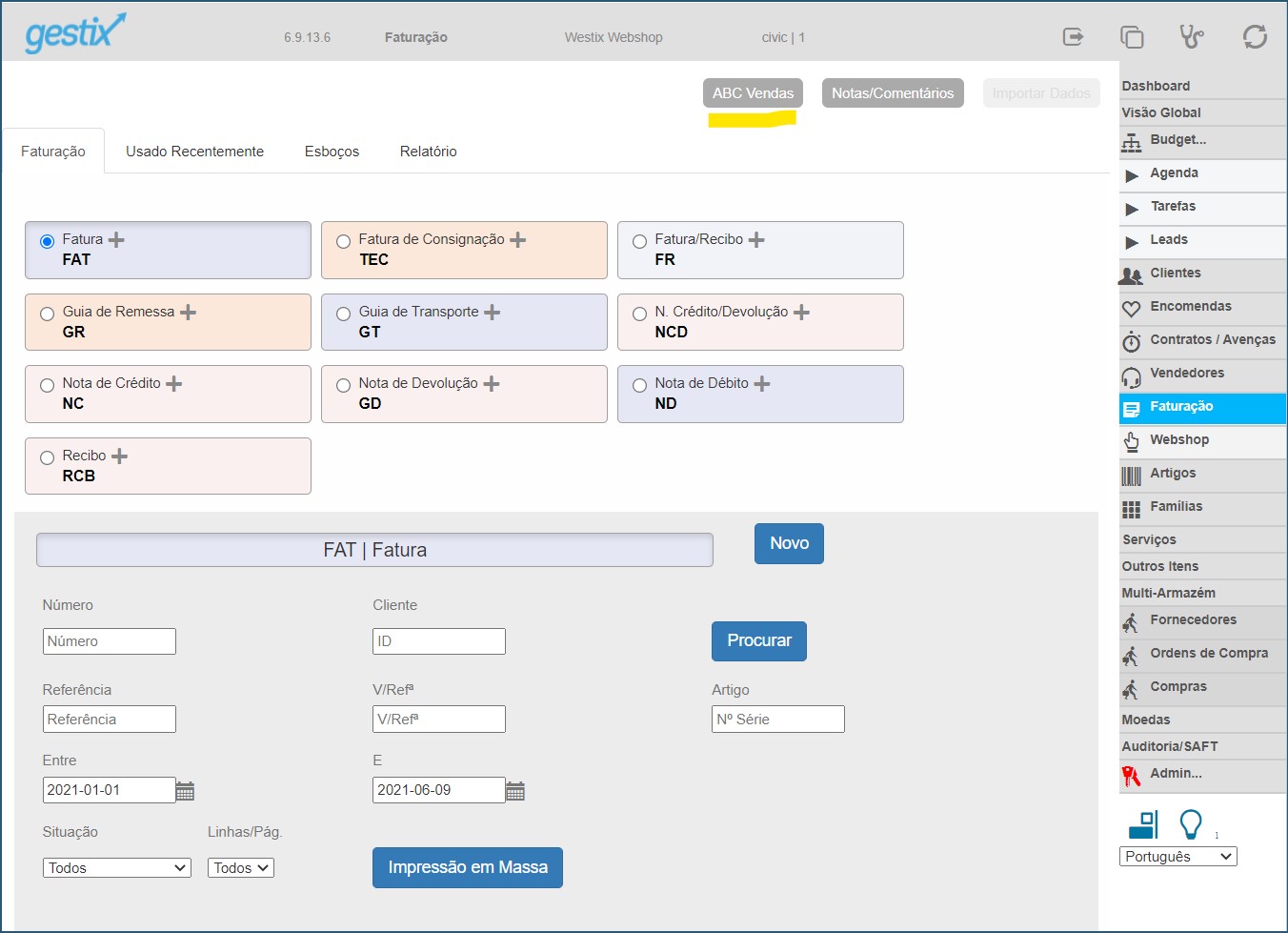Click the plus icon beside Guia de Transporte
Viewport: 1288px width, 933px height.
click(x=492, y=312)
